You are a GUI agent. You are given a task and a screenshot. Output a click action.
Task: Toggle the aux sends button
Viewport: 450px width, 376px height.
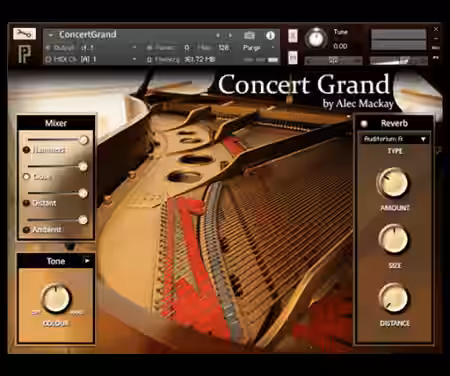436,48
